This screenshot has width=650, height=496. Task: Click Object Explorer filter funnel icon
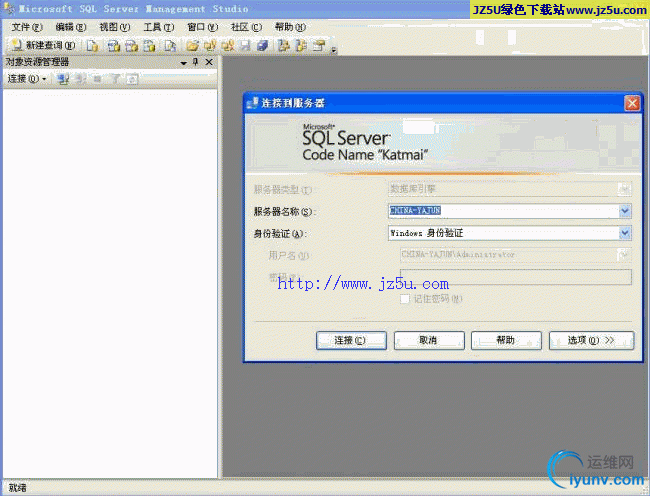point(115,78)
